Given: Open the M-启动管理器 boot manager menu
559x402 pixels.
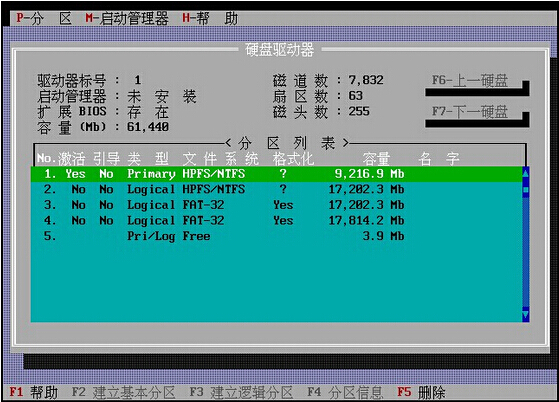Looking at the screenshot, I should [127, 18].
